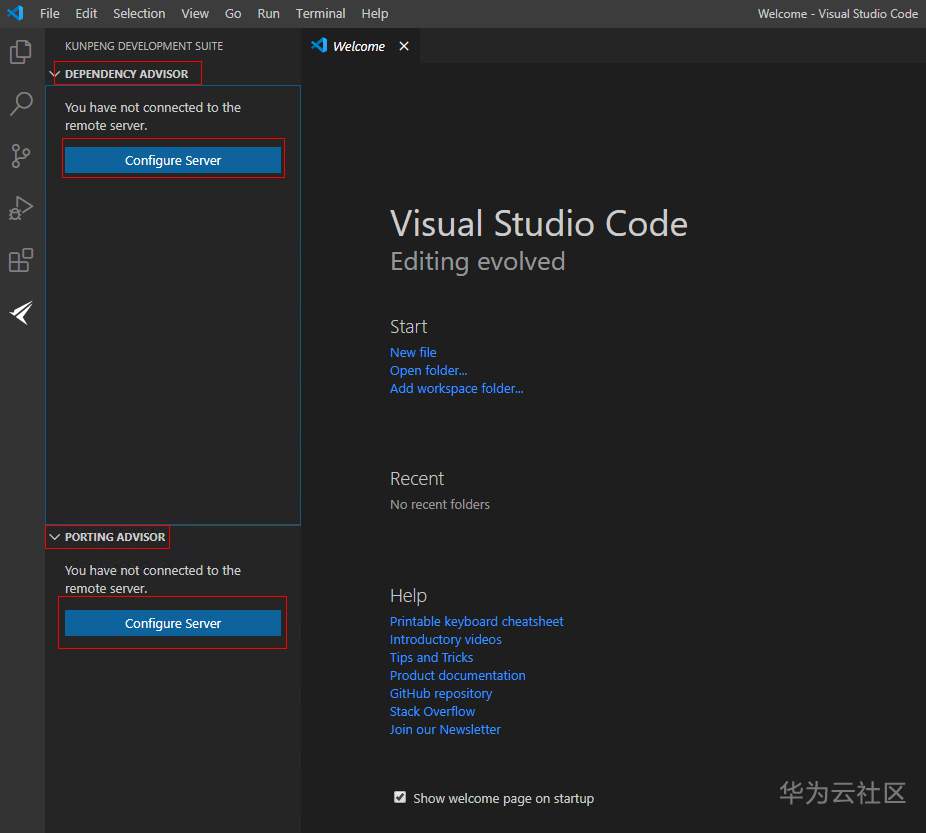Open the Source Control view icon

pos(21,156)
